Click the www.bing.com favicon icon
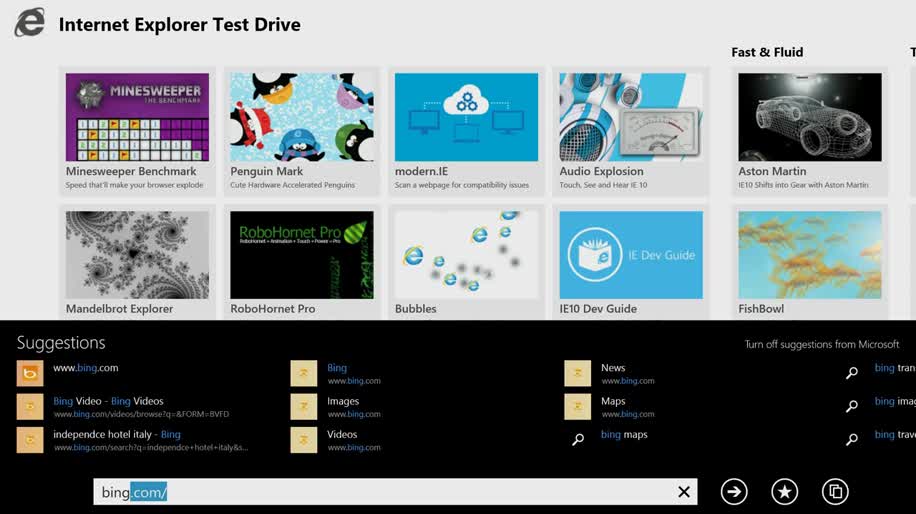Screen dimensions: 916x514 click(30, 373)
